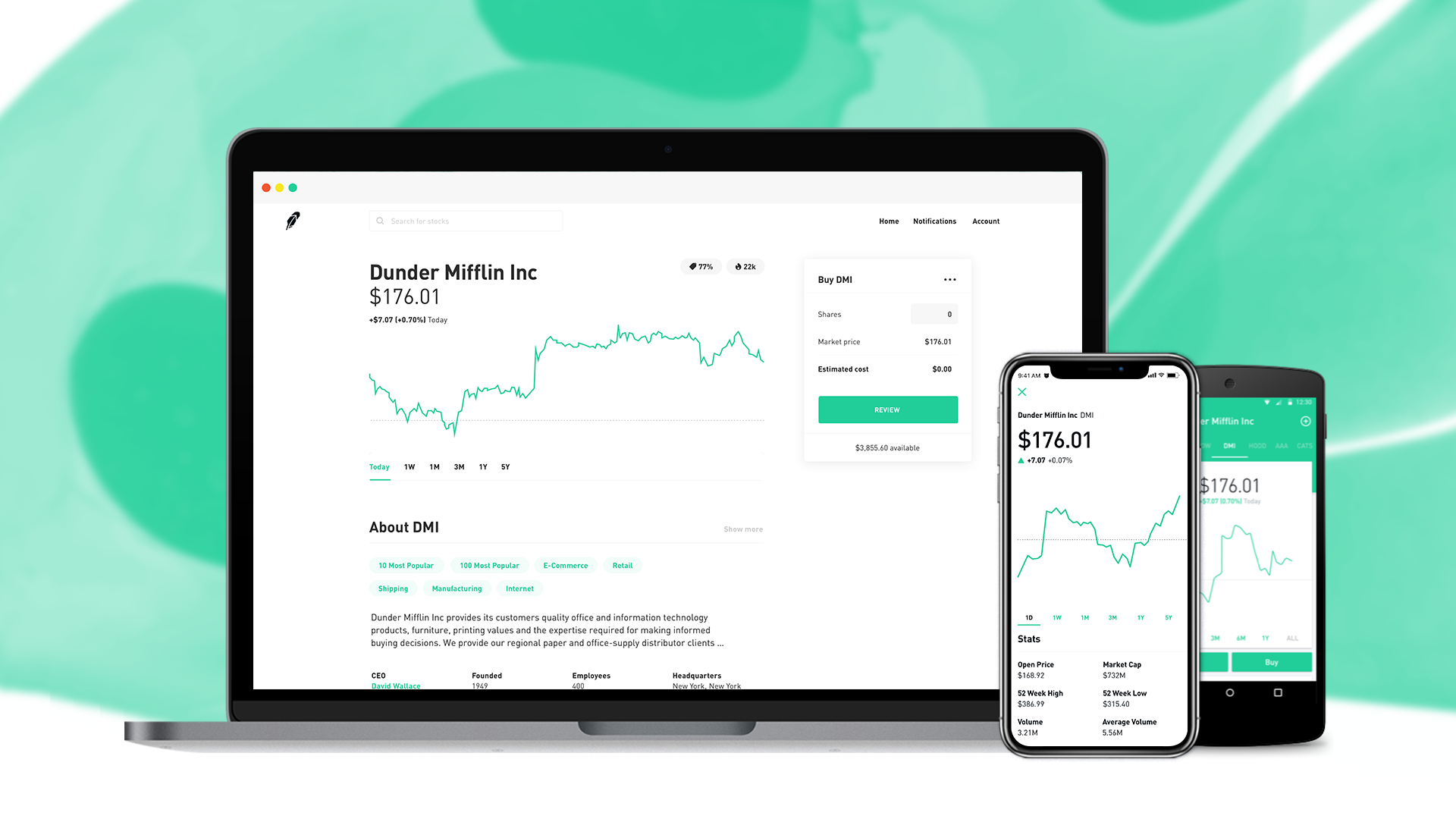This screenshot has width=1456, height=819.
Task: Click the back arrow icon on mobile app
Action: click(1022, 392)
